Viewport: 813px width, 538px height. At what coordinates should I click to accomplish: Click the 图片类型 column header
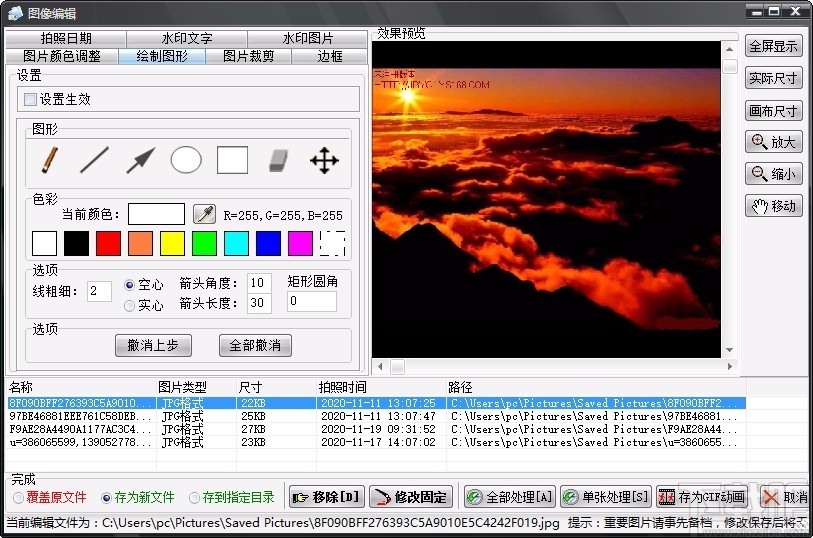[197, 387]
